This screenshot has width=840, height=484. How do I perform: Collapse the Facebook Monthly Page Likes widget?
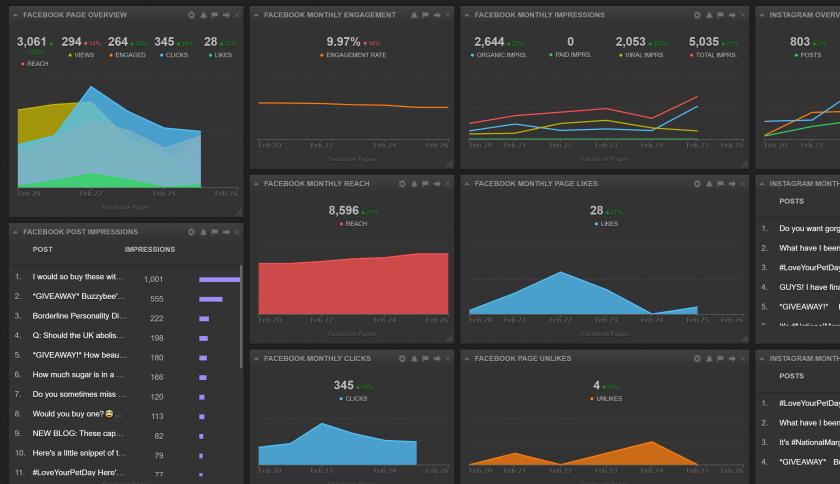[x=467, y=184]
